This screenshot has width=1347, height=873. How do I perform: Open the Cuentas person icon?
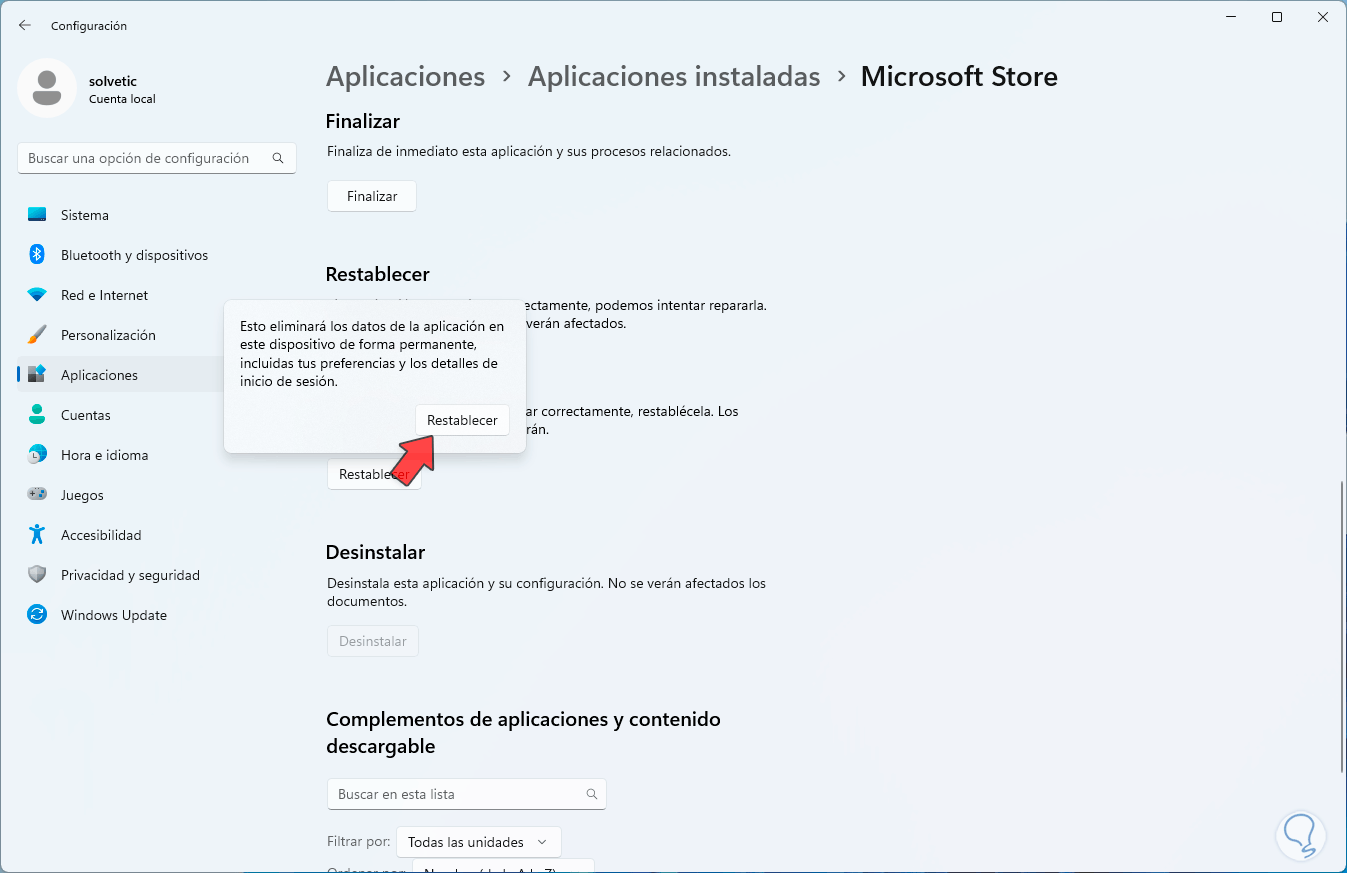(x=37, y=415)
